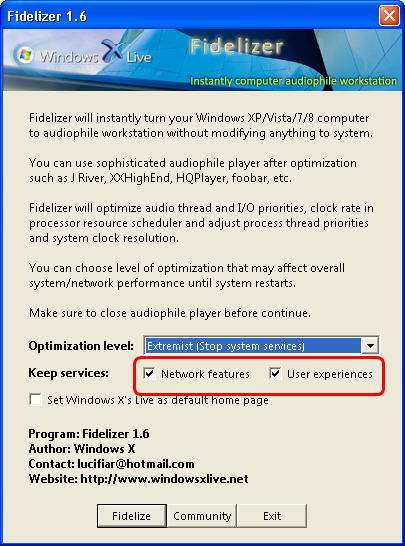
Task: Open the Community button
Action: point(202,516)
